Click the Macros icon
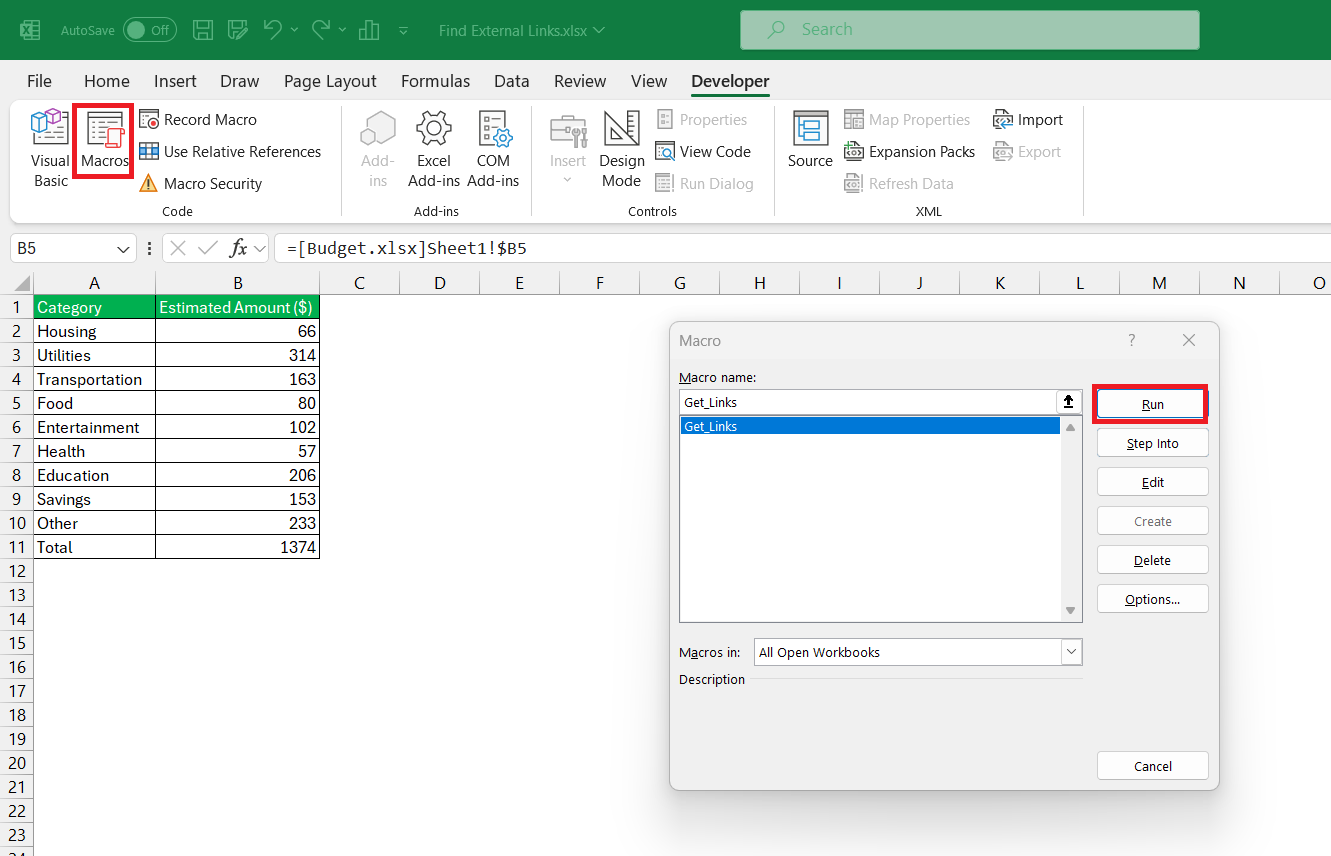The width and height of the screenshot is (1331, 856). pyautogui.click(x=103, y=140)
